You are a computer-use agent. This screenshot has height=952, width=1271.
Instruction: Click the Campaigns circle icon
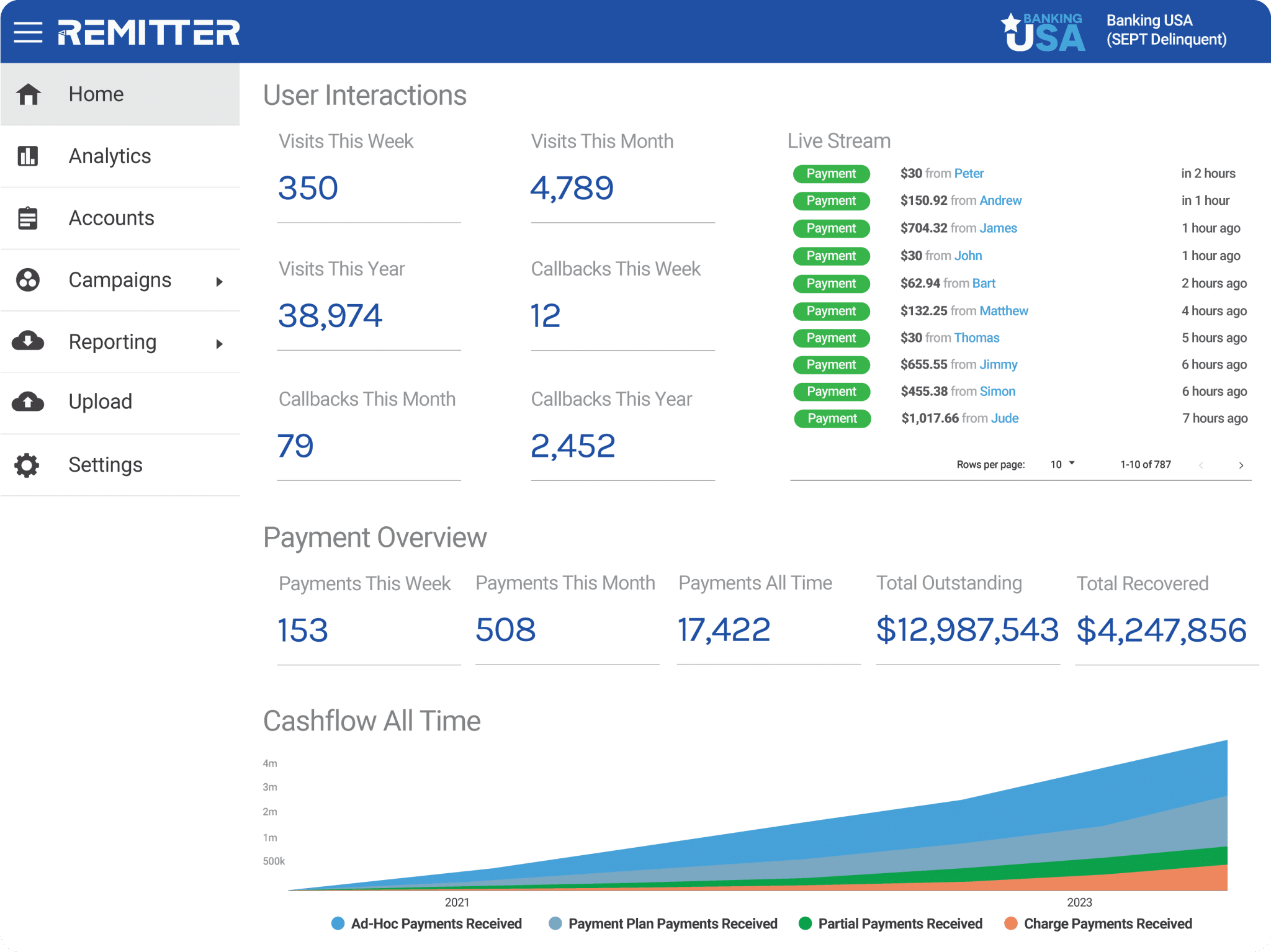pos(28,280)
